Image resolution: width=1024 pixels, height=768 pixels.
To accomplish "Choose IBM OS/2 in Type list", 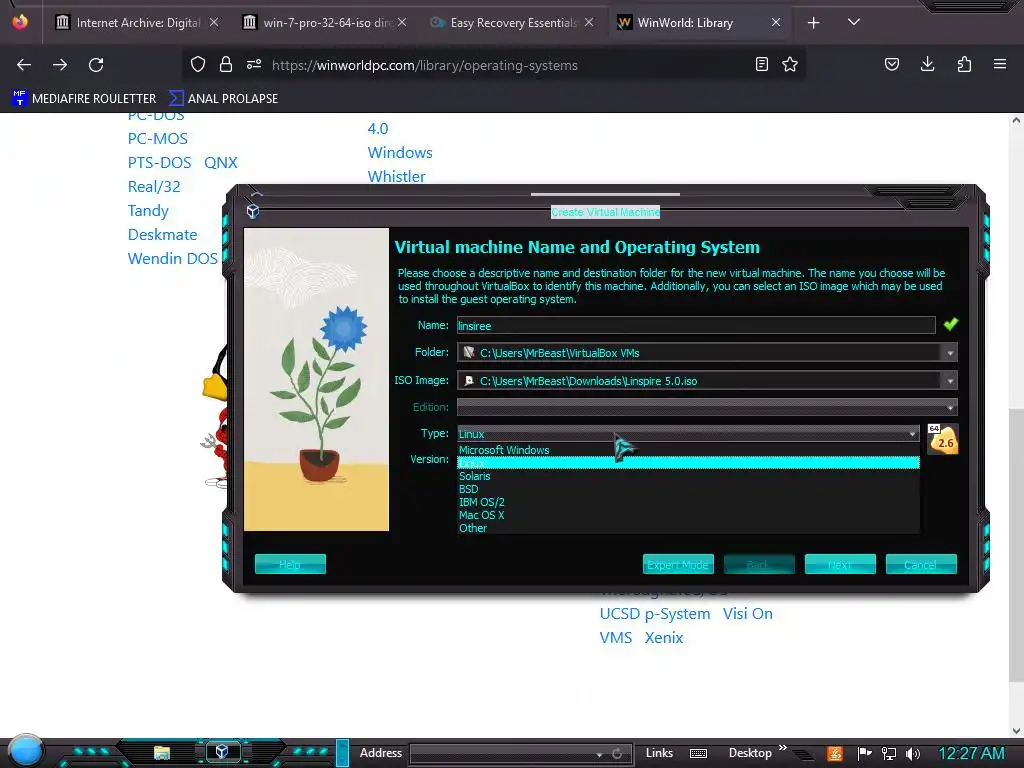I will 688,502.
